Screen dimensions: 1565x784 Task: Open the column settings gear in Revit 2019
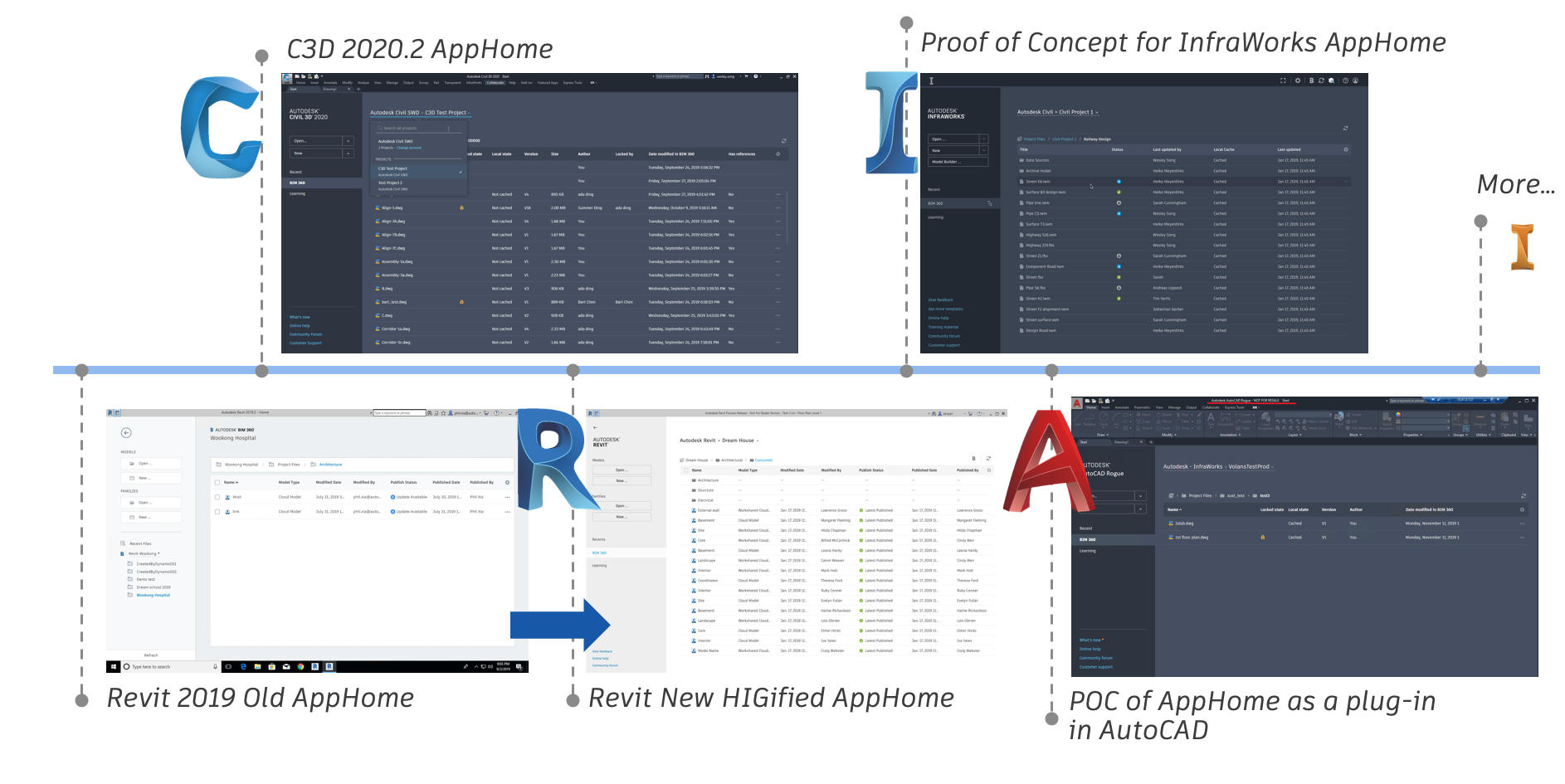(x=507, y=482)
